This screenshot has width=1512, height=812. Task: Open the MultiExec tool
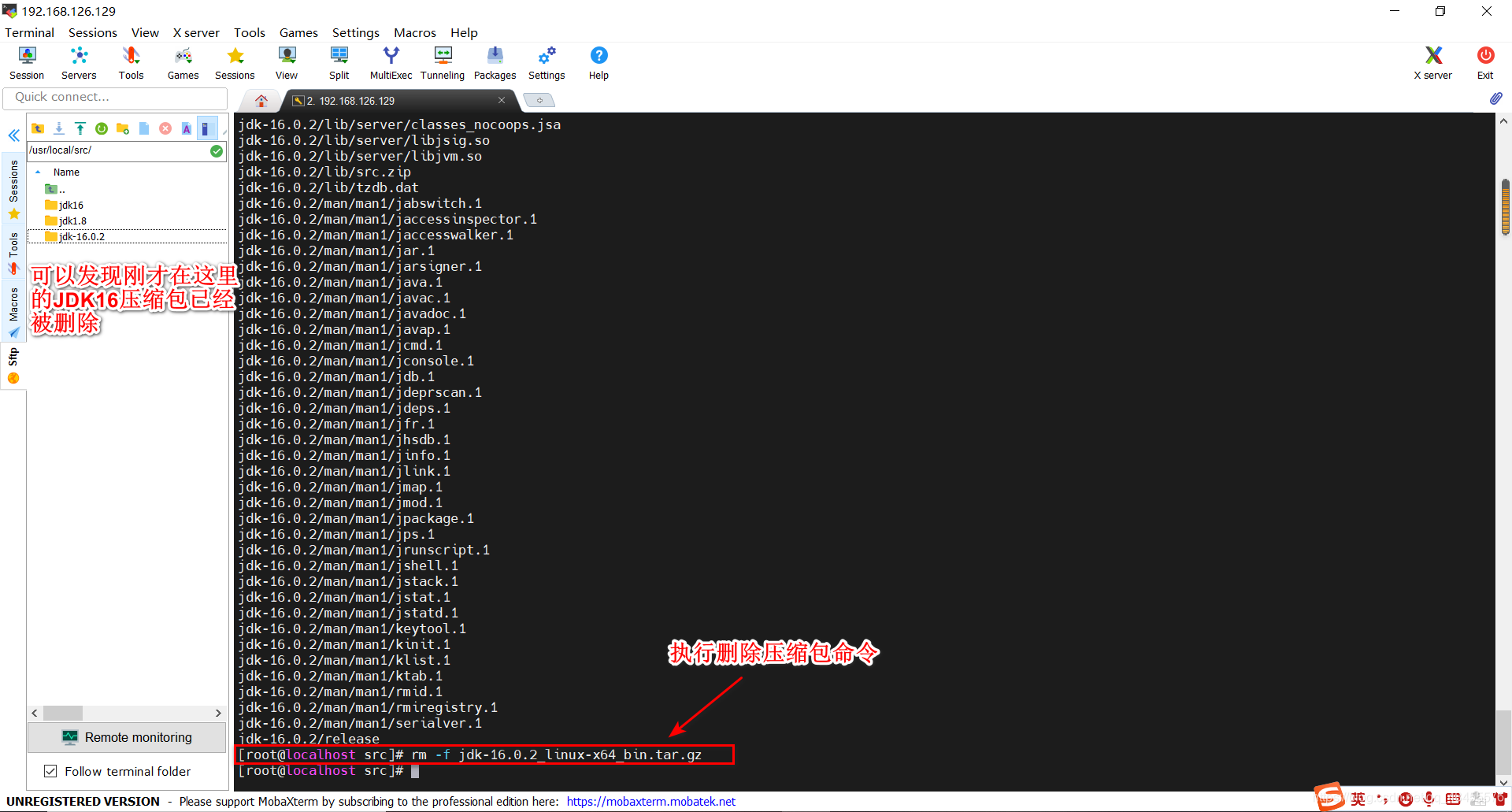(x=391, y=62)
